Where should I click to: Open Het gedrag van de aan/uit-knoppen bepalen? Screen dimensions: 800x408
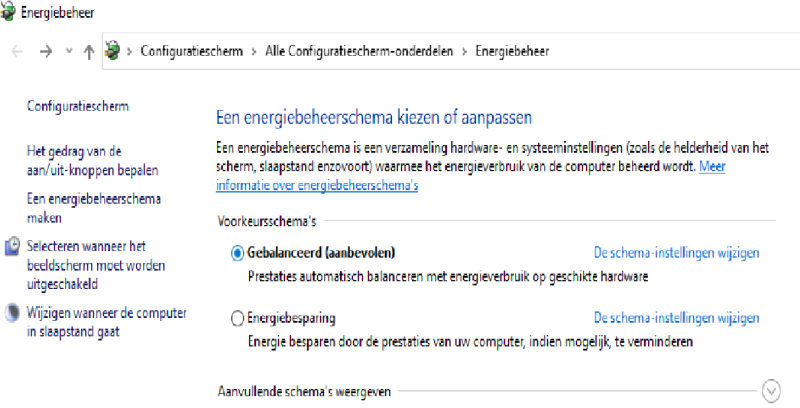92,161
